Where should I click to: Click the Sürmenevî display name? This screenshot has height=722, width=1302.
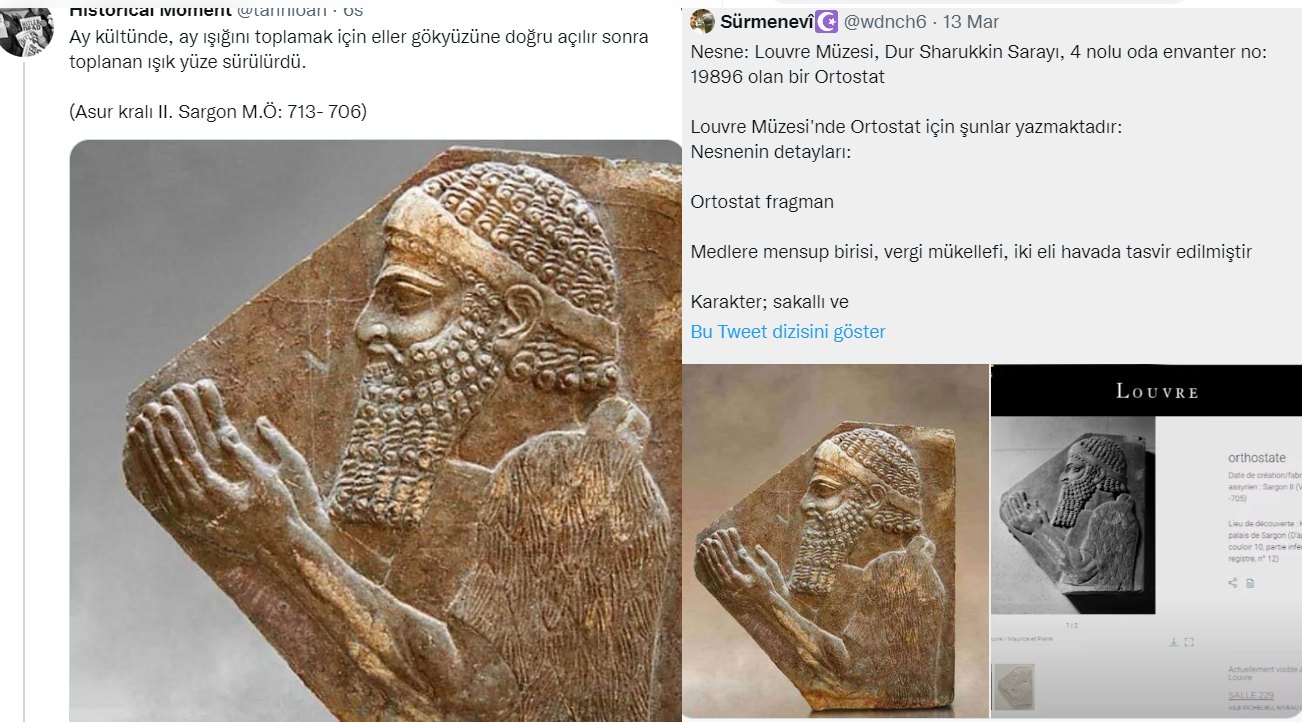coord(765,21)
